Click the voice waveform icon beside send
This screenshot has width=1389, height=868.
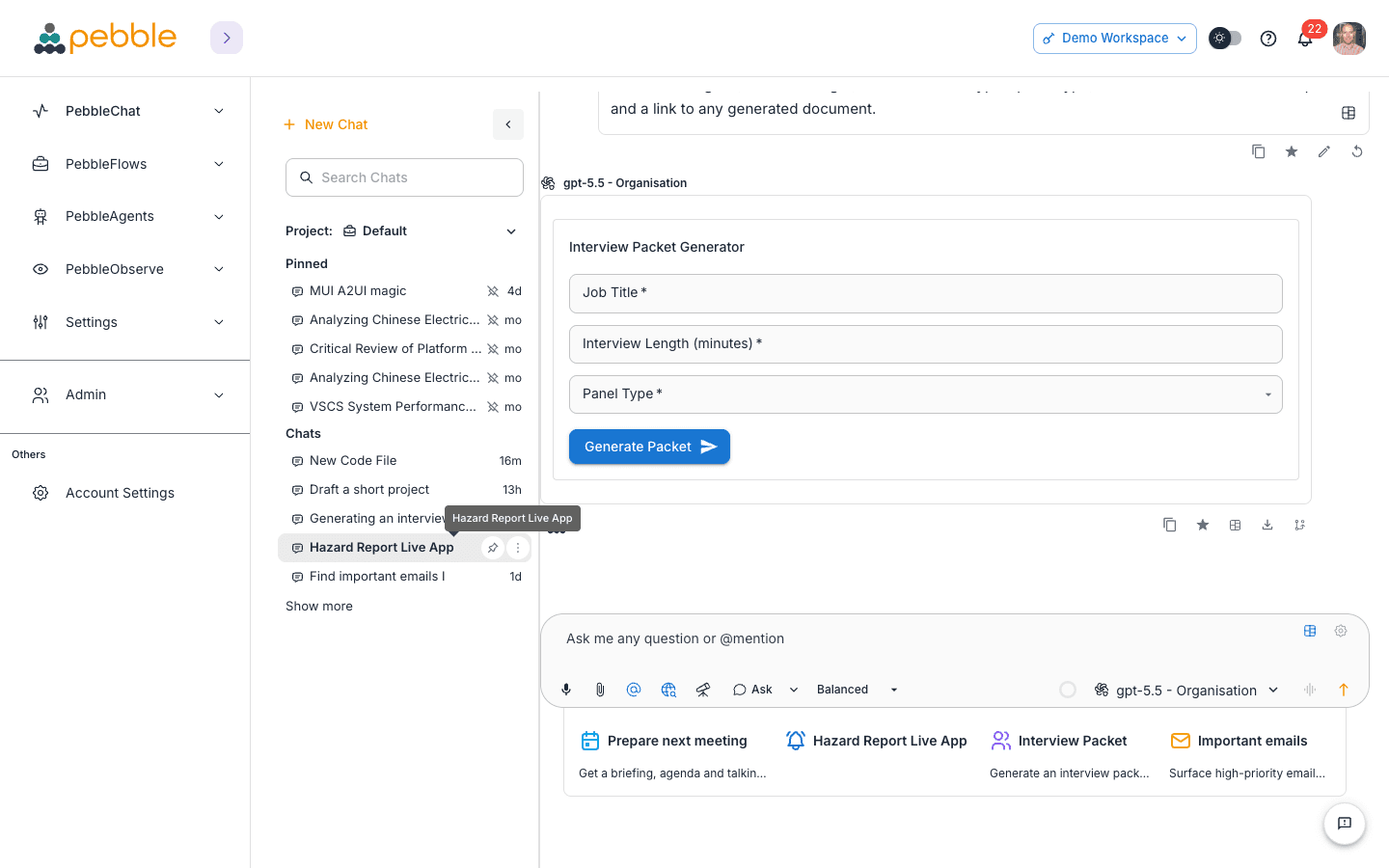pos(1310,690)
